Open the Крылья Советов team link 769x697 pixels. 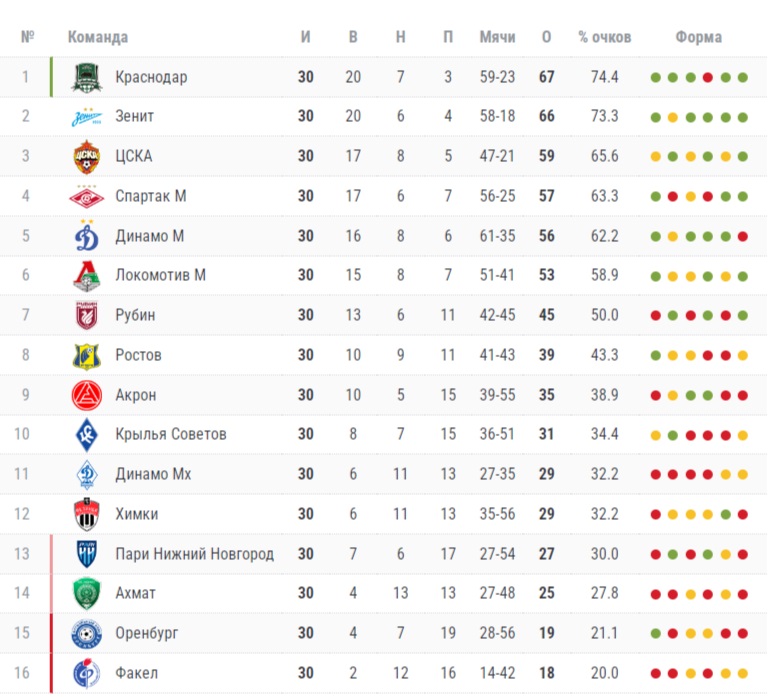tap(171, 434)
